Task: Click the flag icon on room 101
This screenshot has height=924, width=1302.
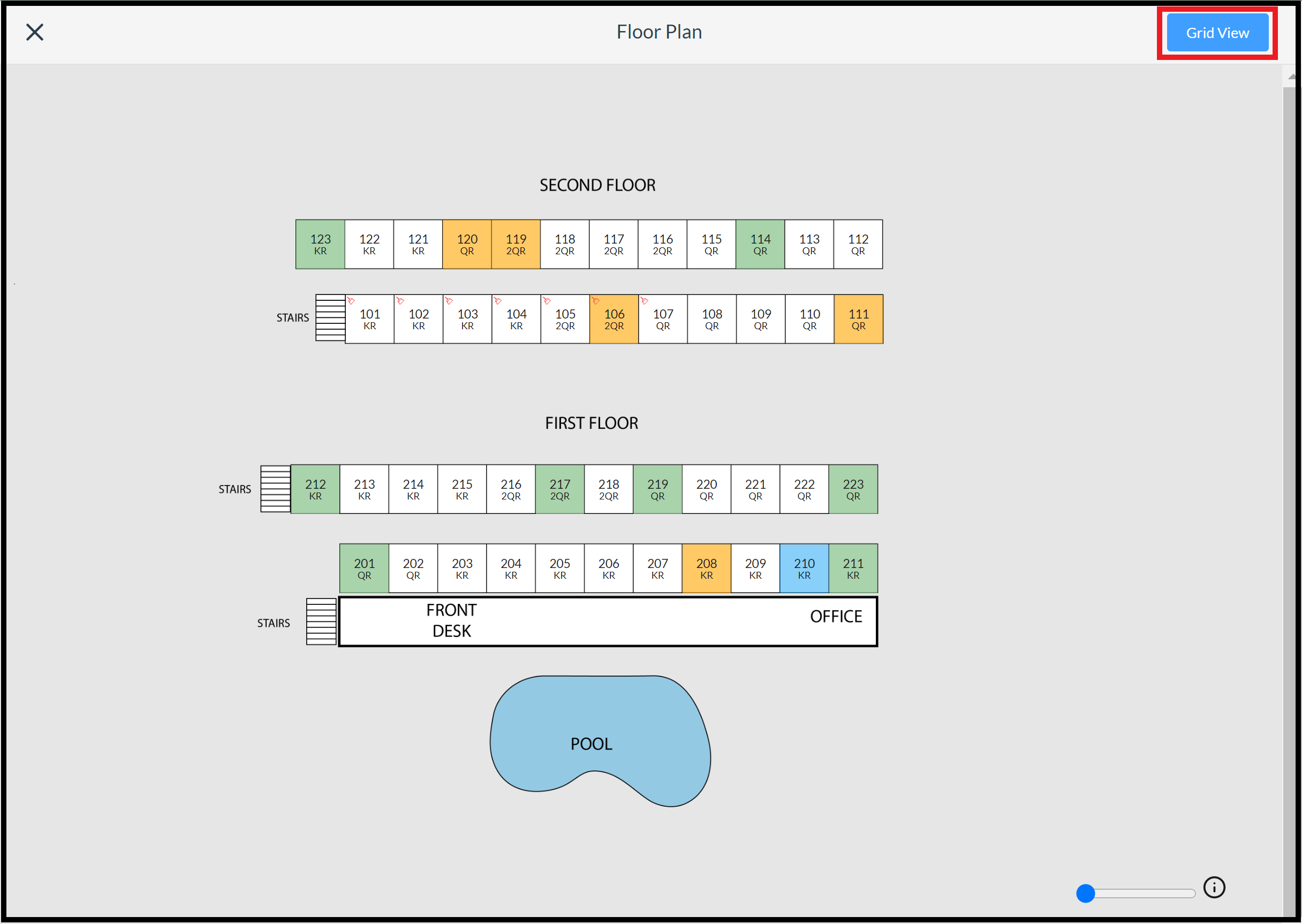Action: coord(351,301)
